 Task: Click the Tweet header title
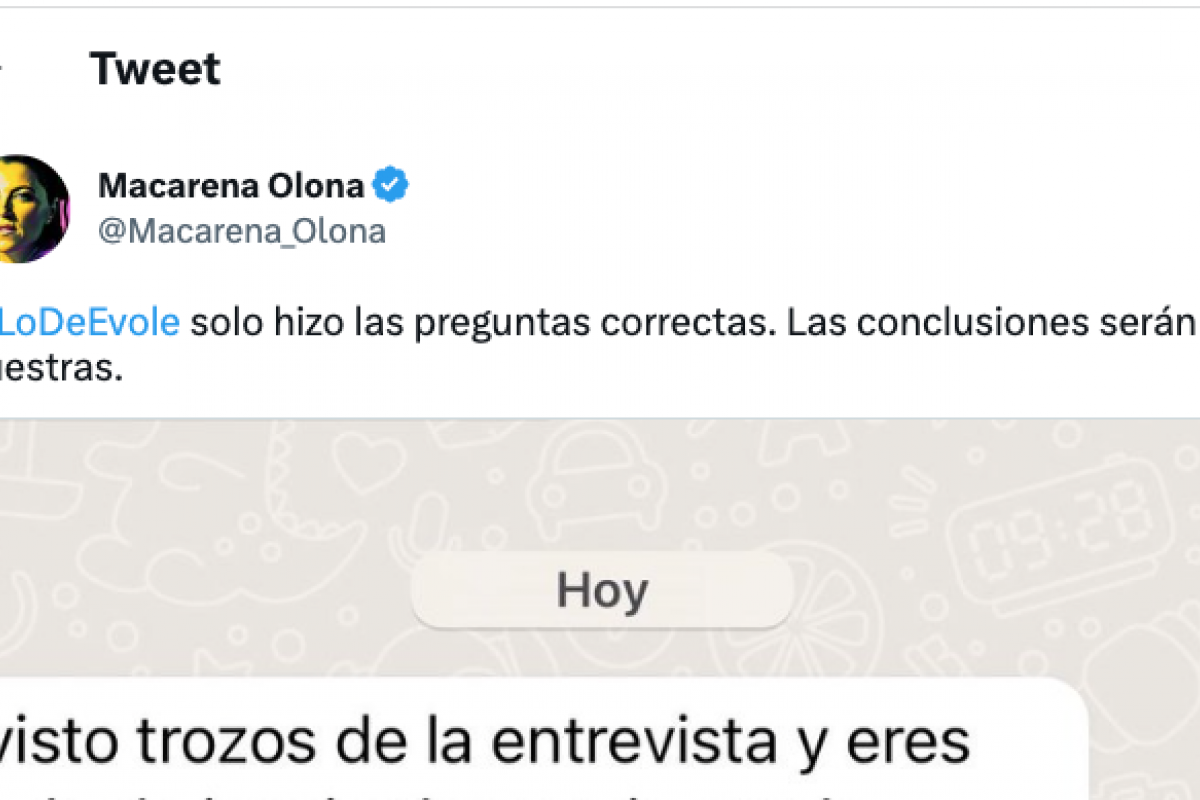tap(155, 69)
